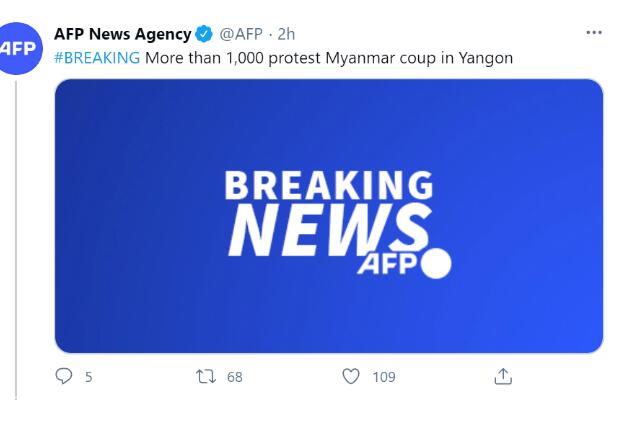Viewport: 622px width, 421px height.
Task: Open the @AFP handle link
Action: coord(240,34)
